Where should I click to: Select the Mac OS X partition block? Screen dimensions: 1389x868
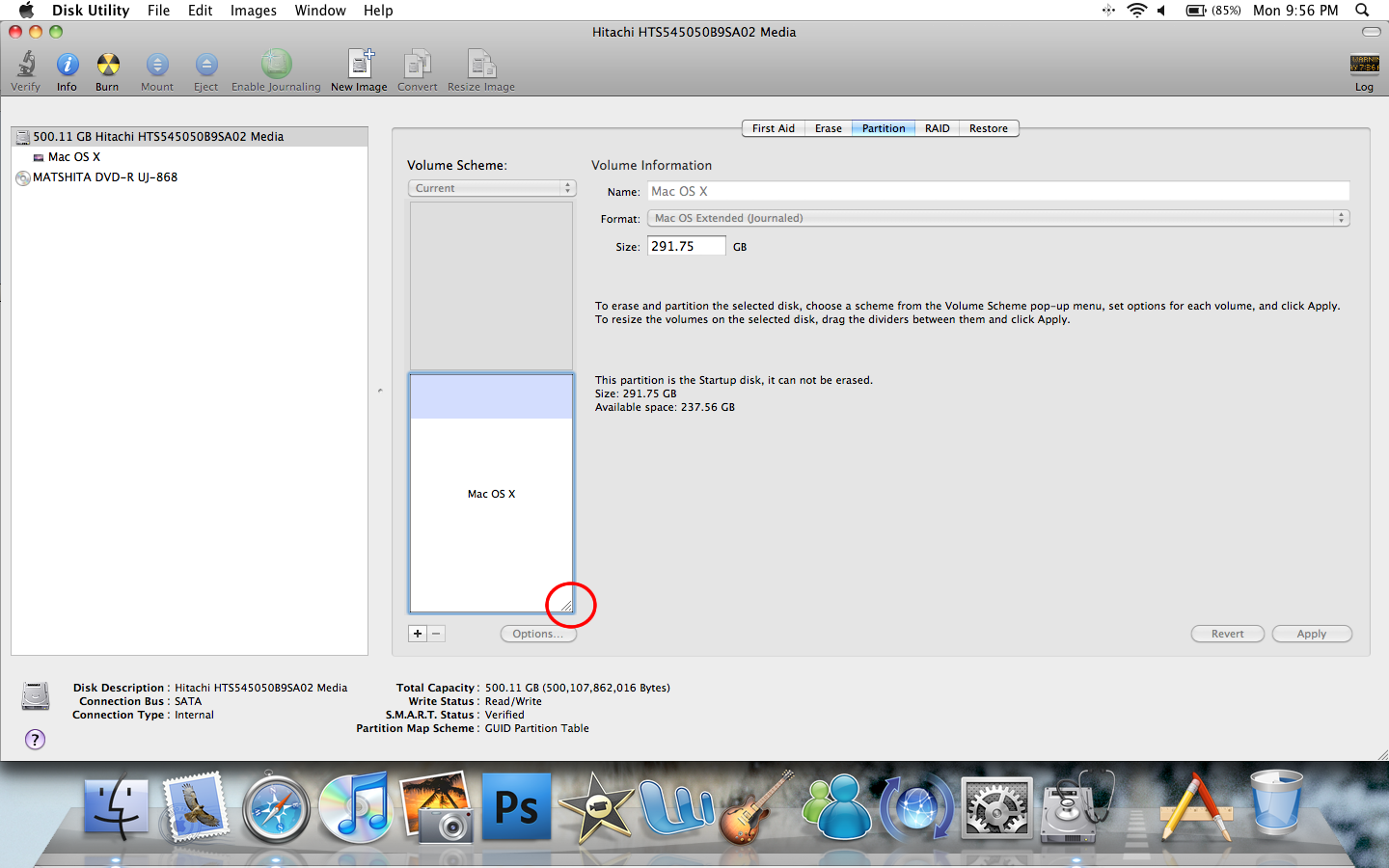[x=492, y=493]
